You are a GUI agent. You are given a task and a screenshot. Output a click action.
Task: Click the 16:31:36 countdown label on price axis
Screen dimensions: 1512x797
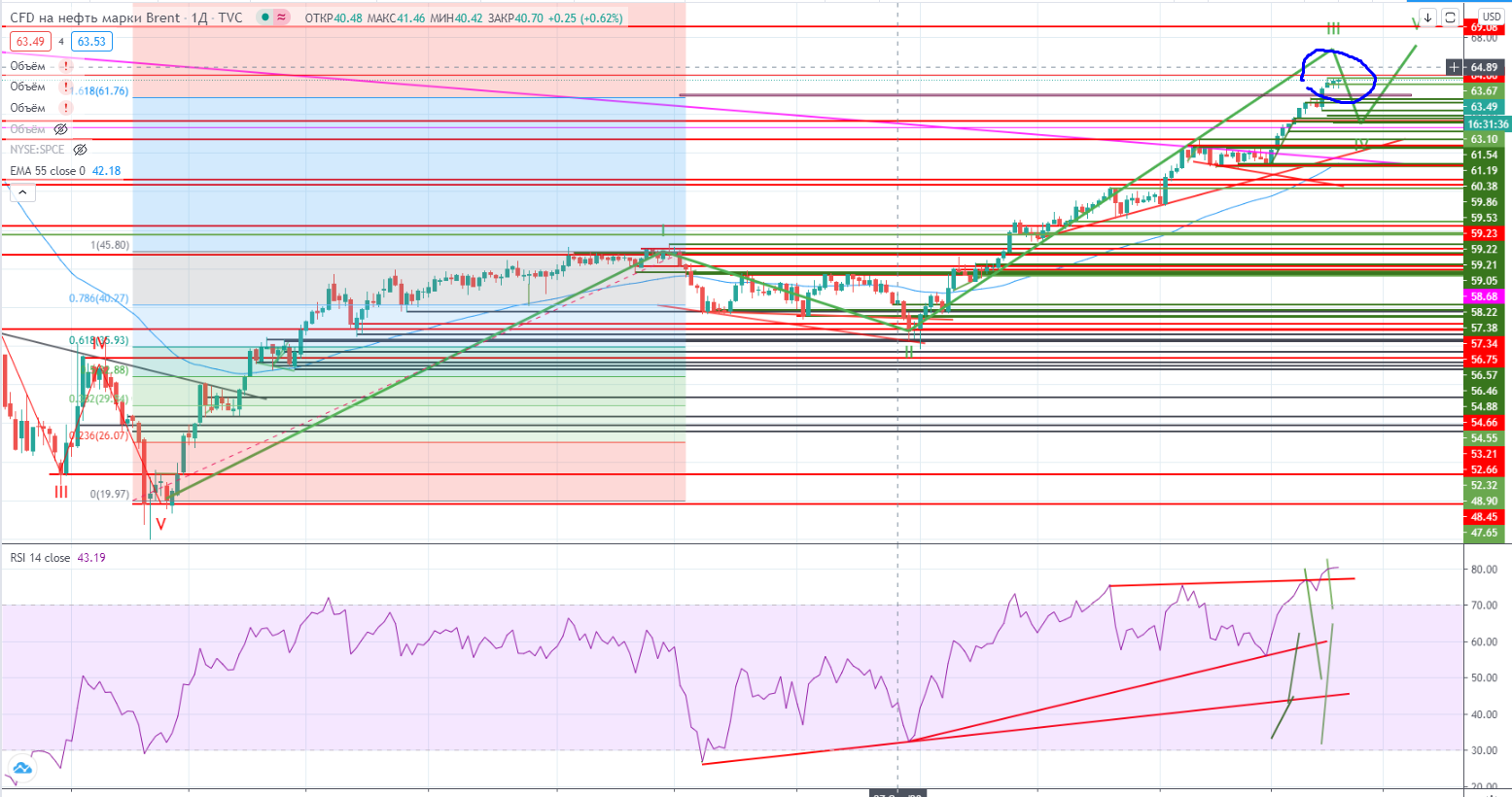1487,124
